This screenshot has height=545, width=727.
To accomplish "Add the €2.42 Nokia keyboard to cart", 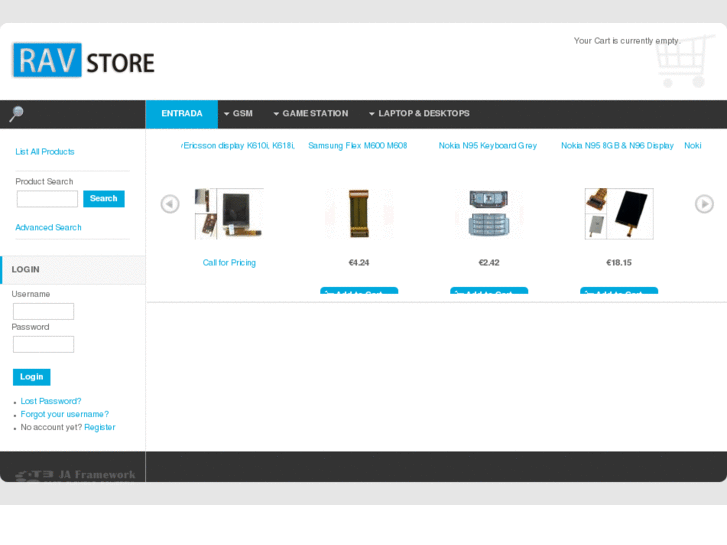I will 489,291.
